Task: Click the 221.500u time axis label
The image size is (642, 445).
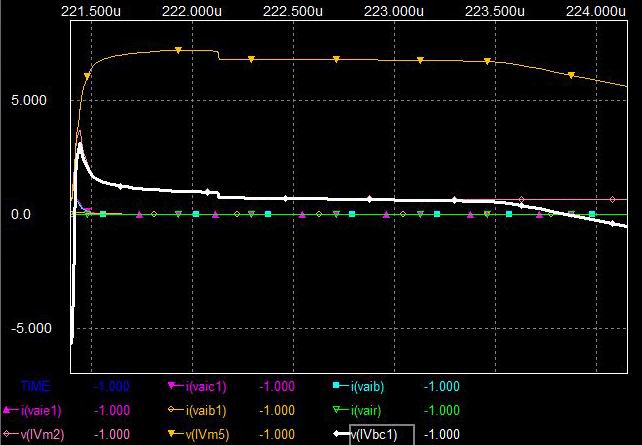Action: 91,11
